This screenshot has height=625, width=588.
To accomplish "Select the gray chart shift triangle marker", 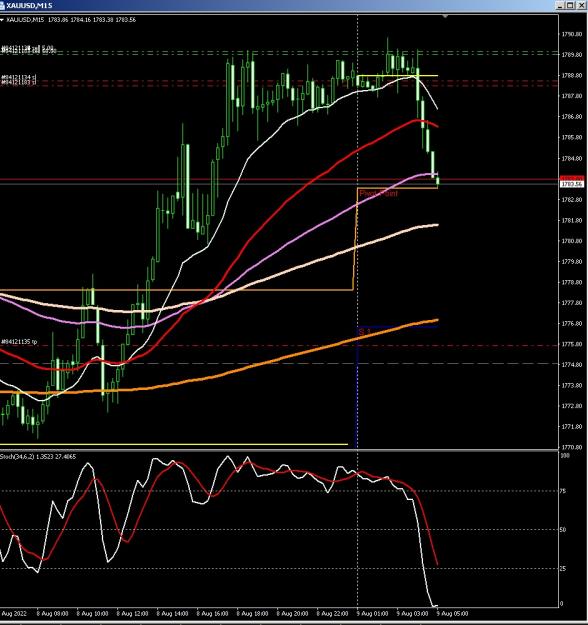I will coord(445,16).
